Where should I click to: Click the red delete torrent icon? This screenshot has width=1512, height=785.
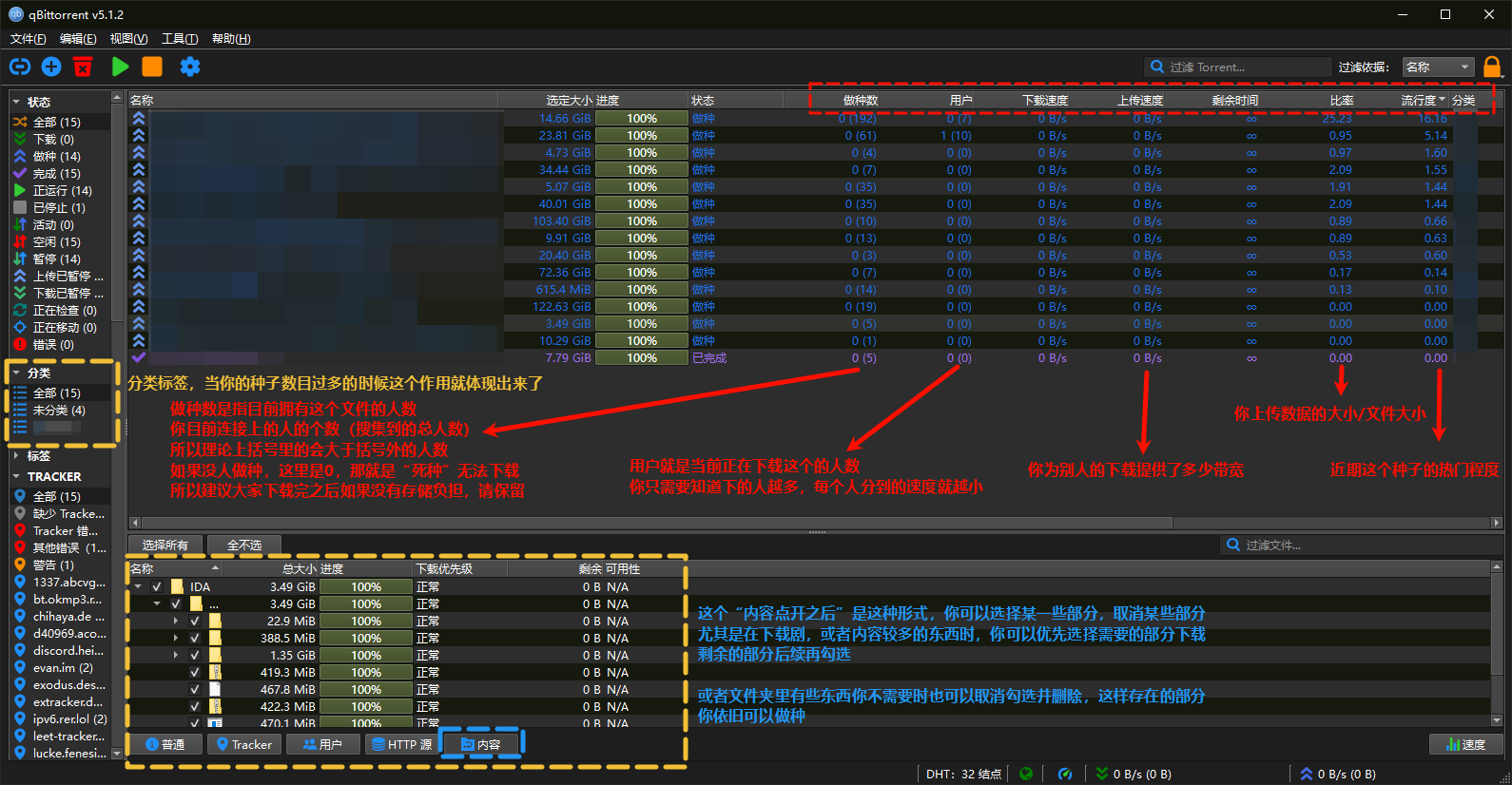[x=83, y=67]
